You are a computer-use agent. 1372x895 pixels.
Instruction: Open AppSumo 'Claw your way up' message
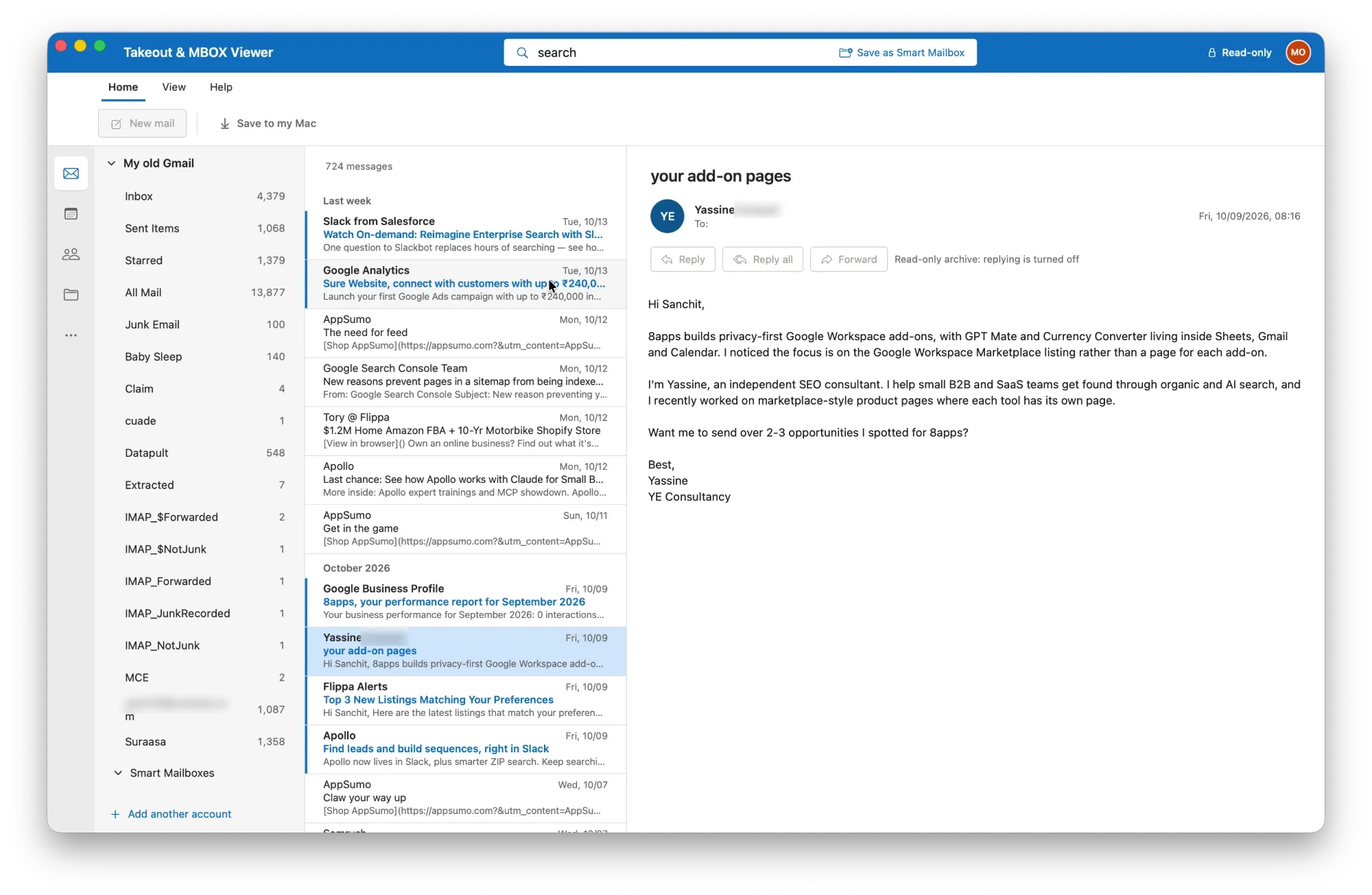[466, 798]
